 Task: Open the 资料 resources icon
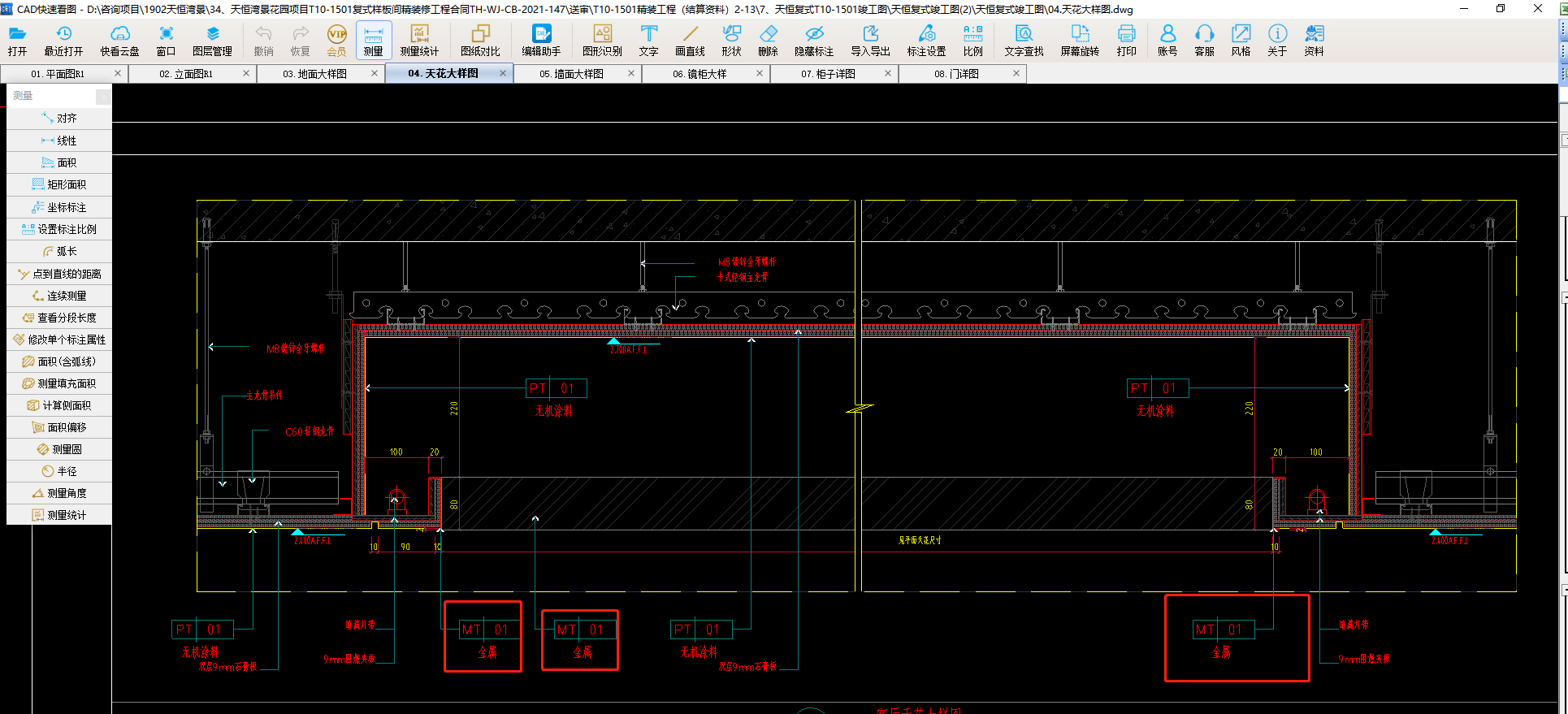[1314, 40]
